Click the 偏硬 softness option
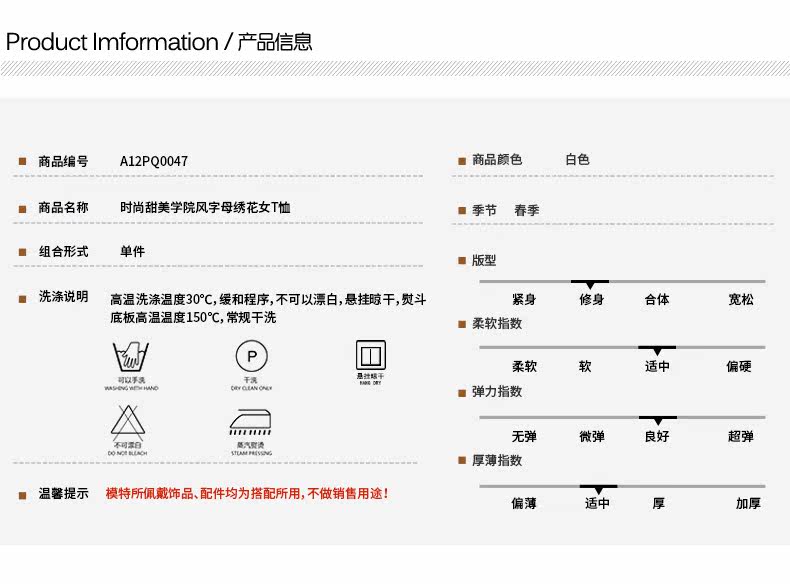Viewport: 790px width, 584px height. (x=739, y=366)
